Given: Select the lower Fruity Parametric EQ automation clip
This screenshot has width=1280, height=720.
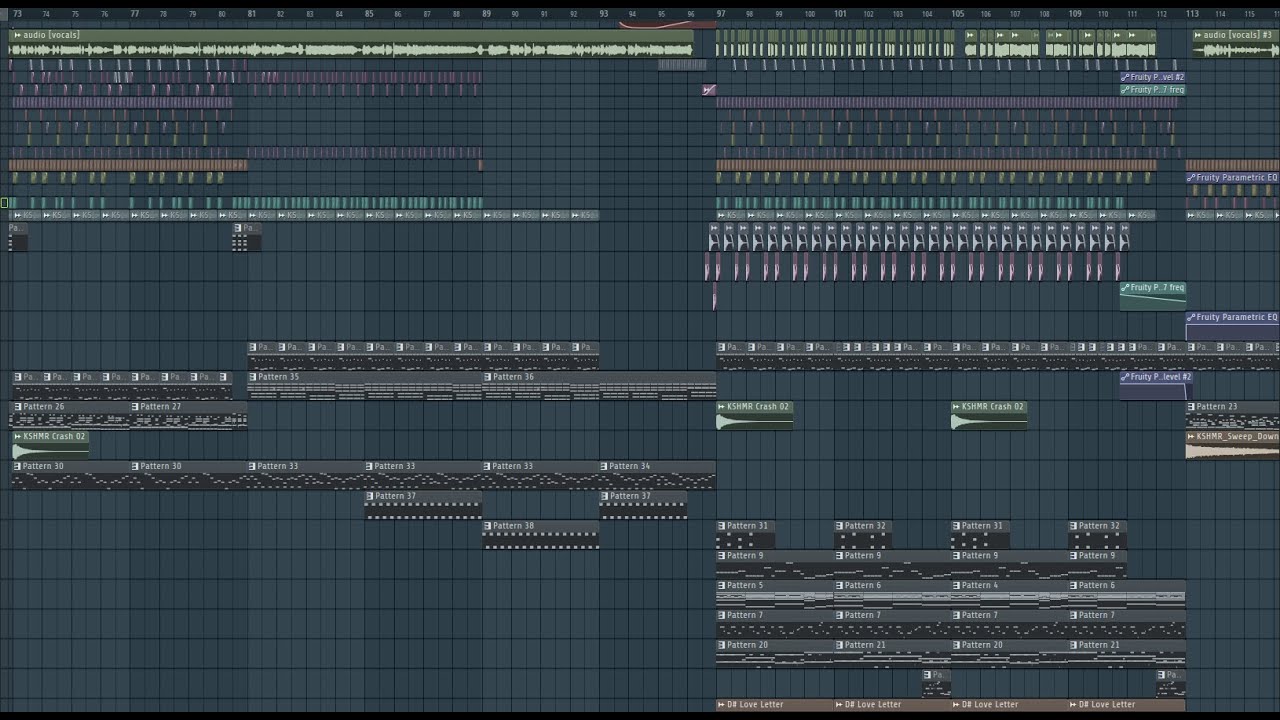Looking at the screenshot, I should pyautogui.click(x=1232, y=327).
